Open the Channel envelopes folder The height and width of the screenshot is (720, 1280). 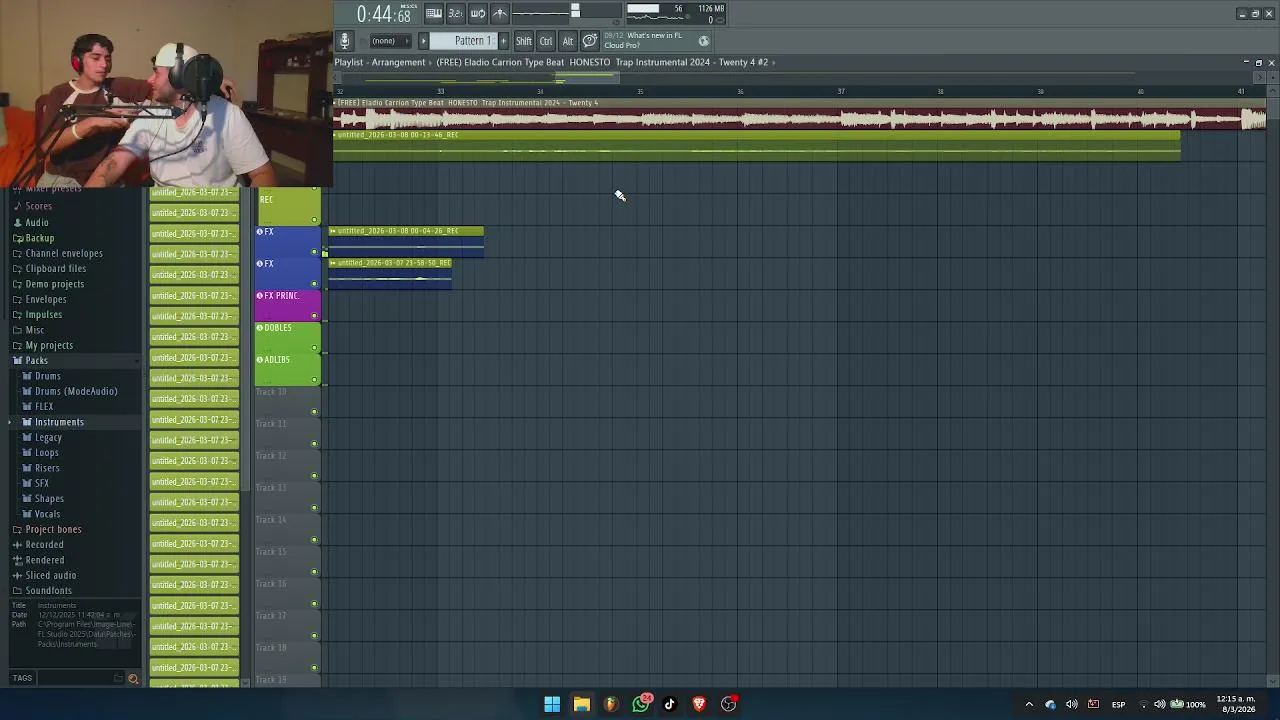click(x=63, y=253)
